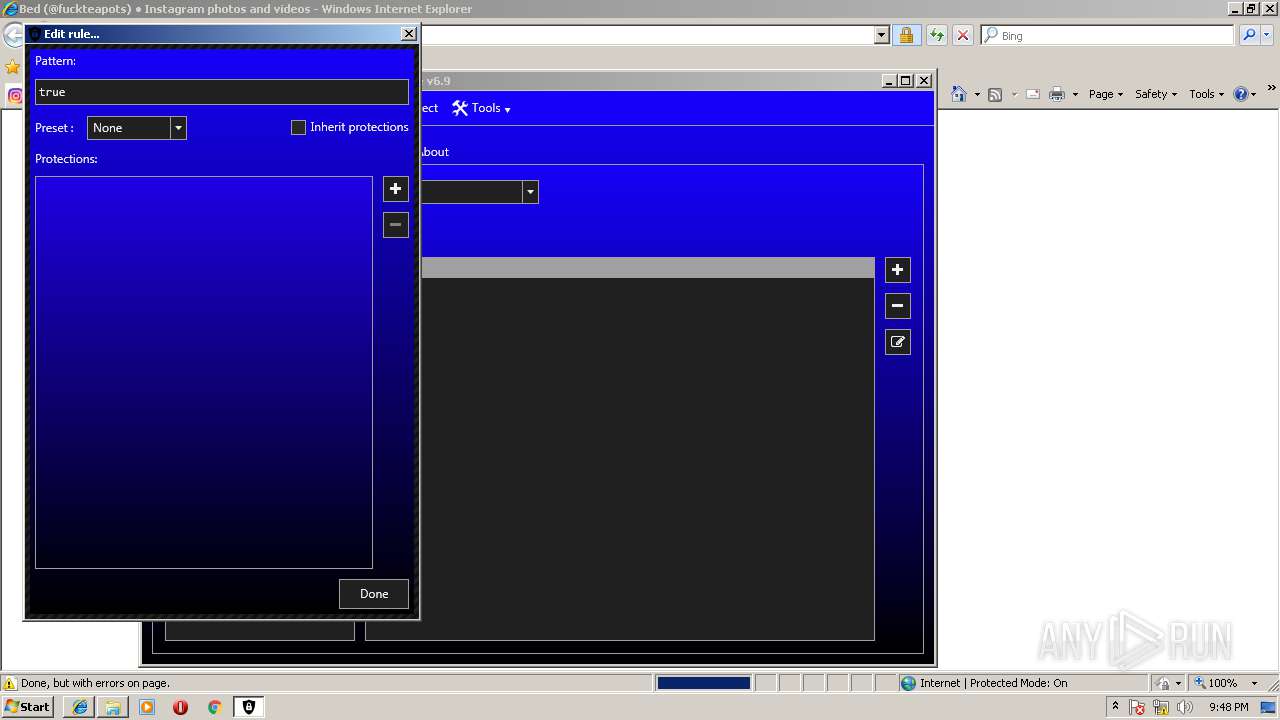
Task: Maximize the ConfuserEx window
Action: (x=906, y=81)
